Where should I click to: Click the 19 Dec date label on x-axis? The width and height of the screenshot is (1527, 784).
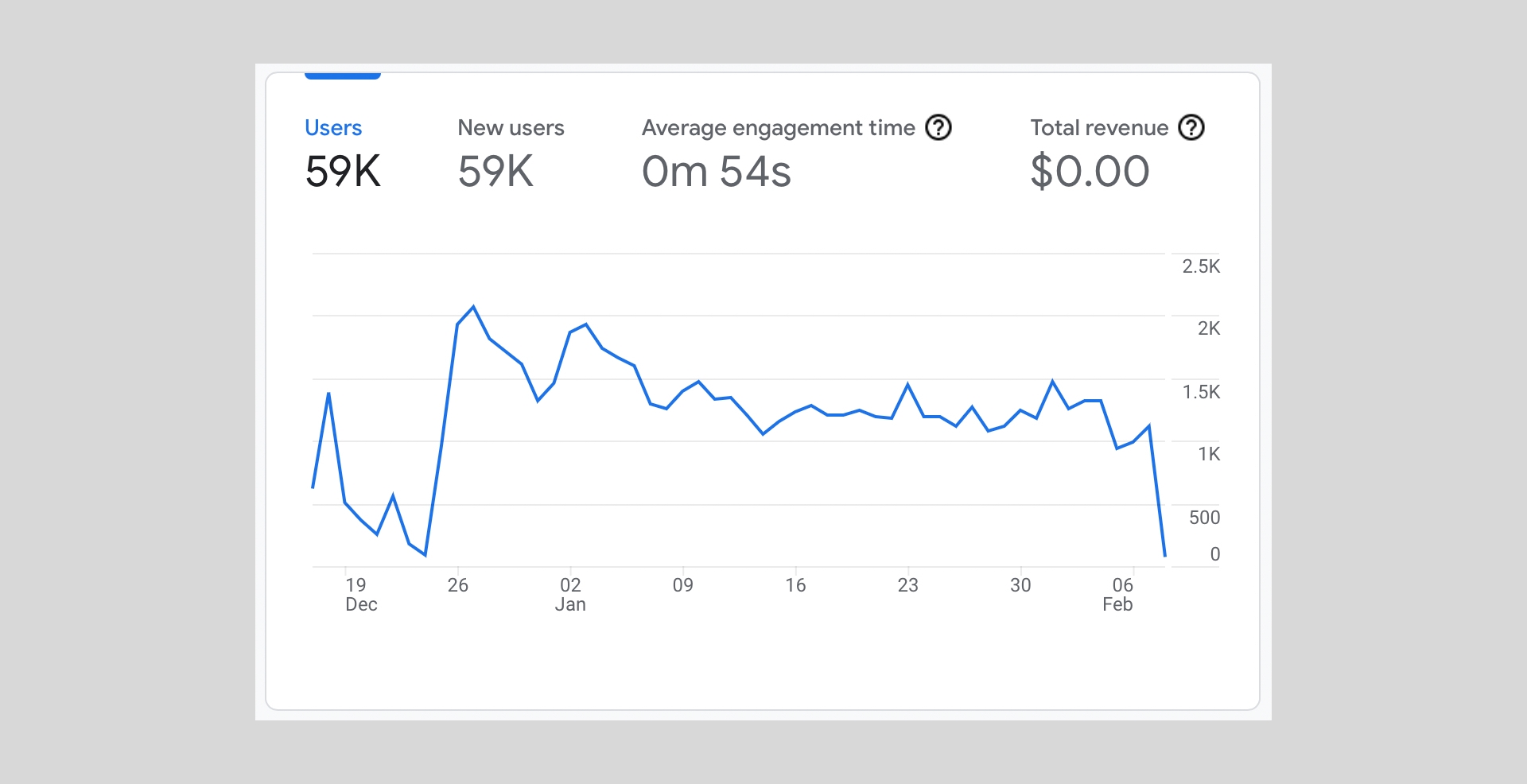[x=359, y=595]
